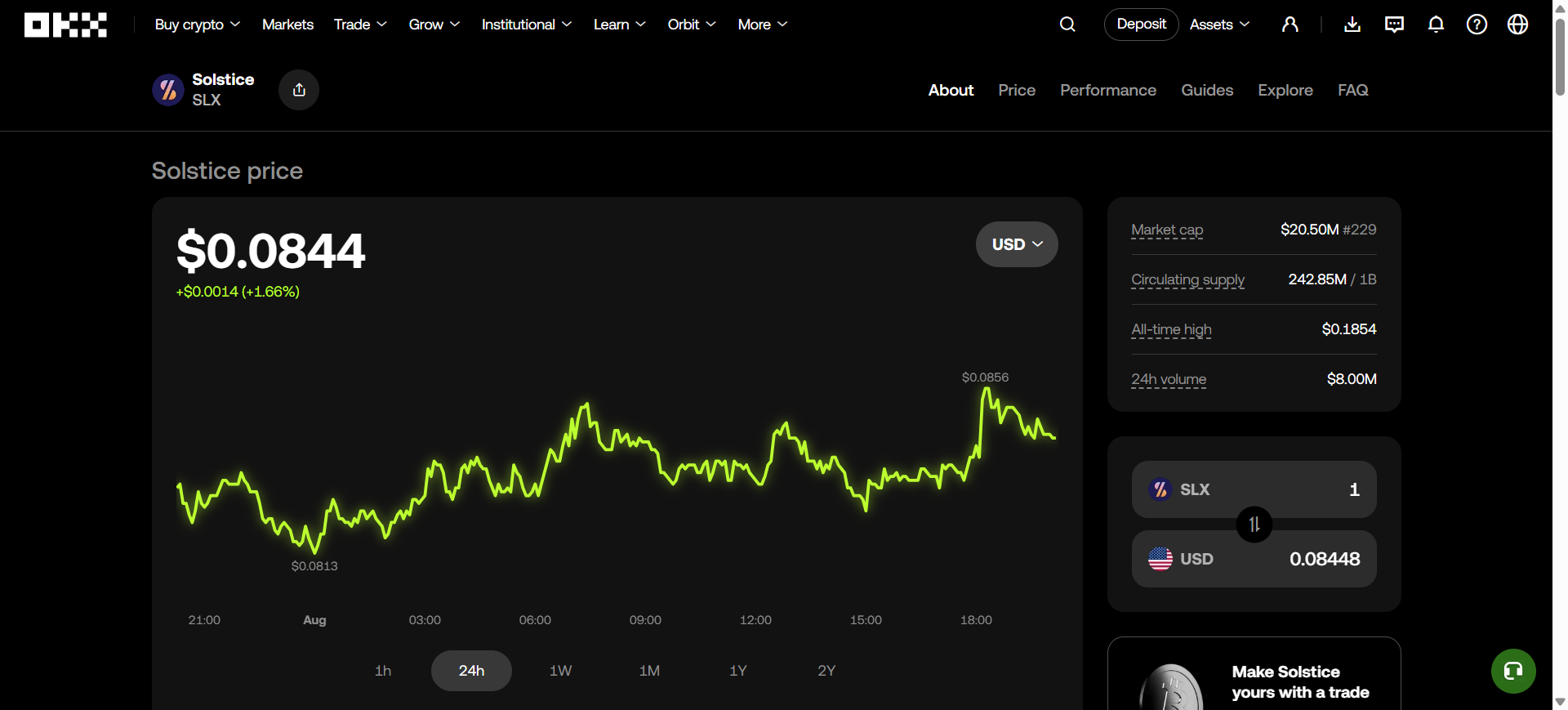Viewport: 1568px width, 710px height.
Task: Open the USD currency selector
Action: coord(1017,244)
